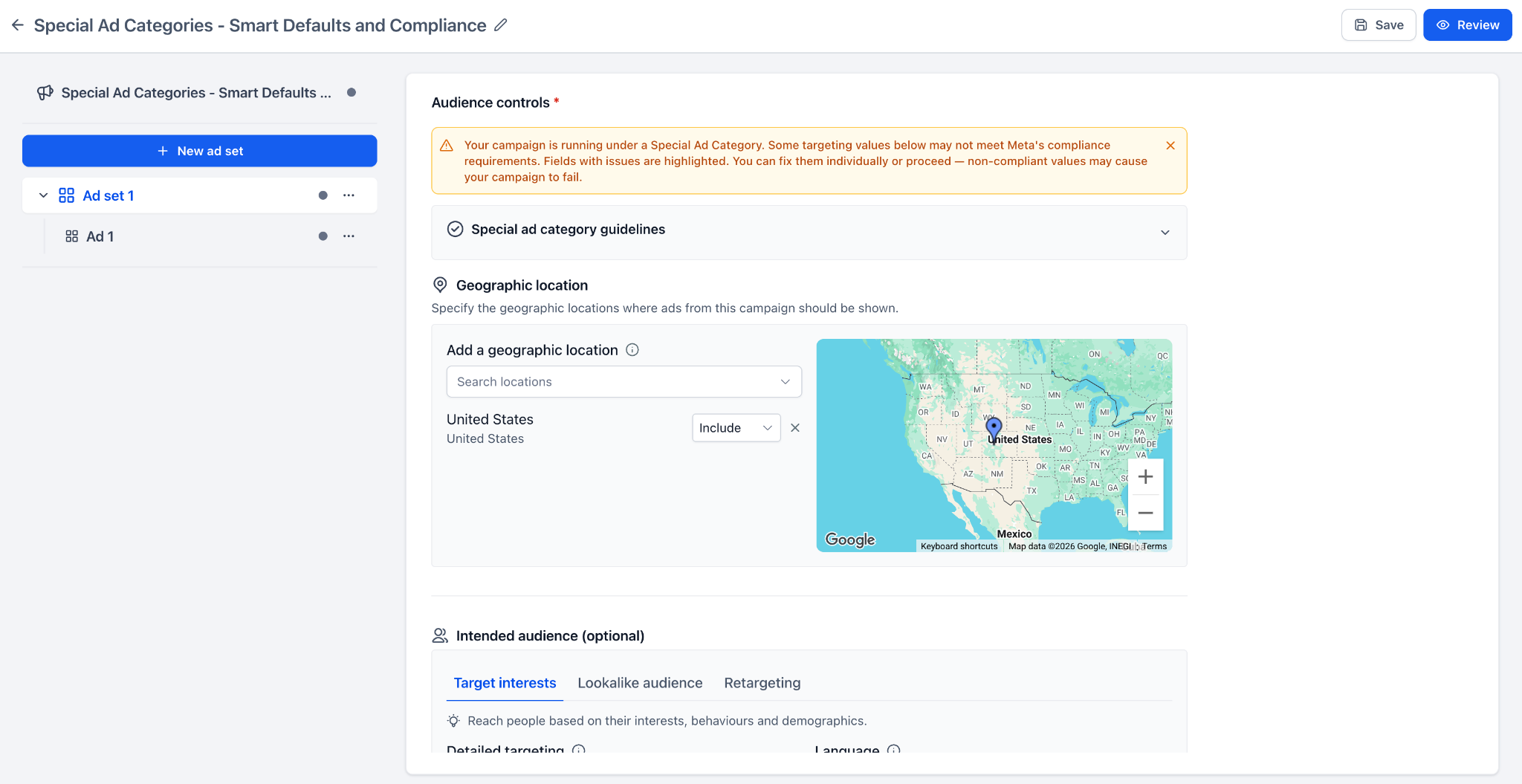Click info icon beside Add a geographic location
1522x784 pixels.
coord(632,350)
